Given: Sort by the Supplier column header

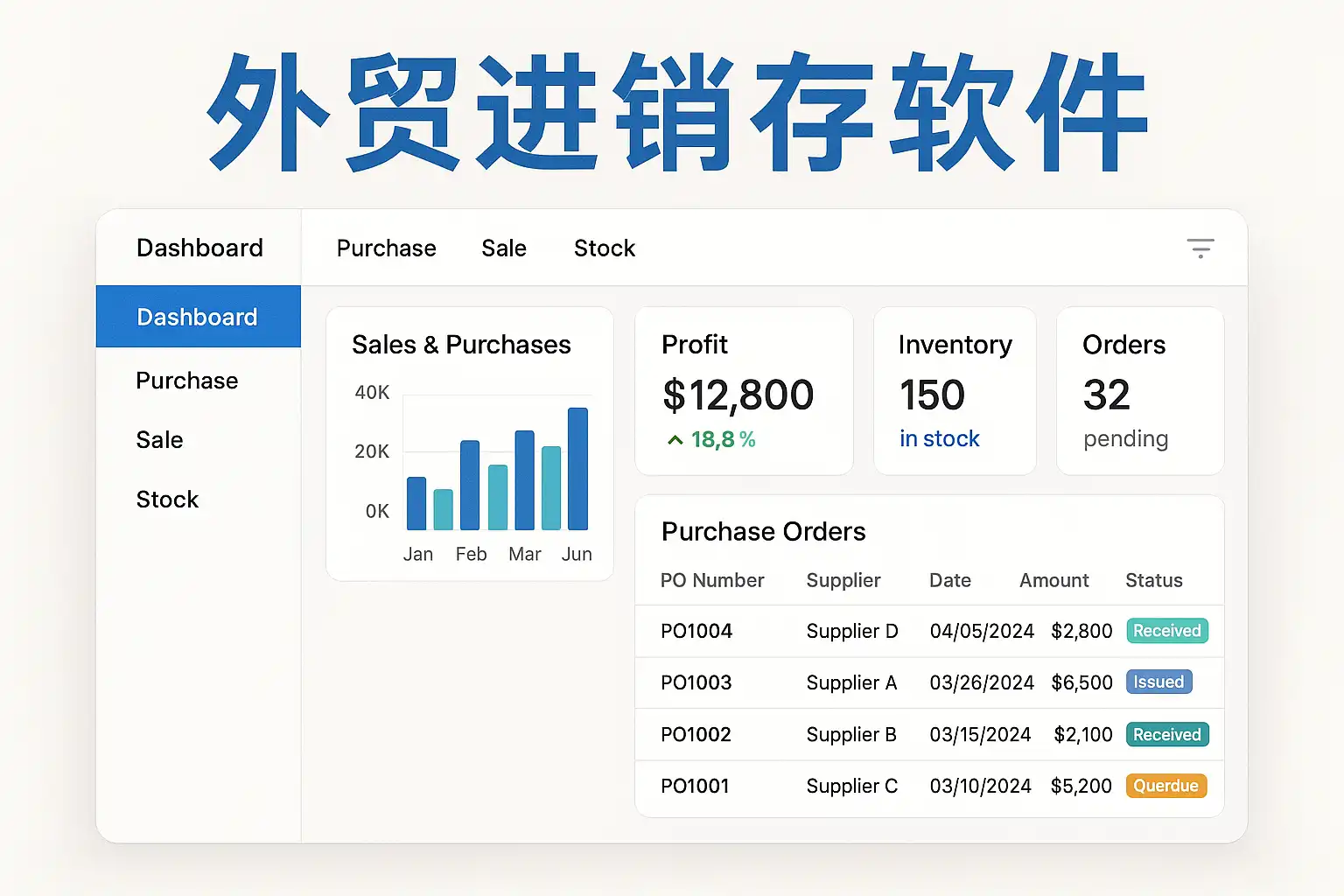Looking at the screenshot, I should pyautogui.click(x=843, y=580).
